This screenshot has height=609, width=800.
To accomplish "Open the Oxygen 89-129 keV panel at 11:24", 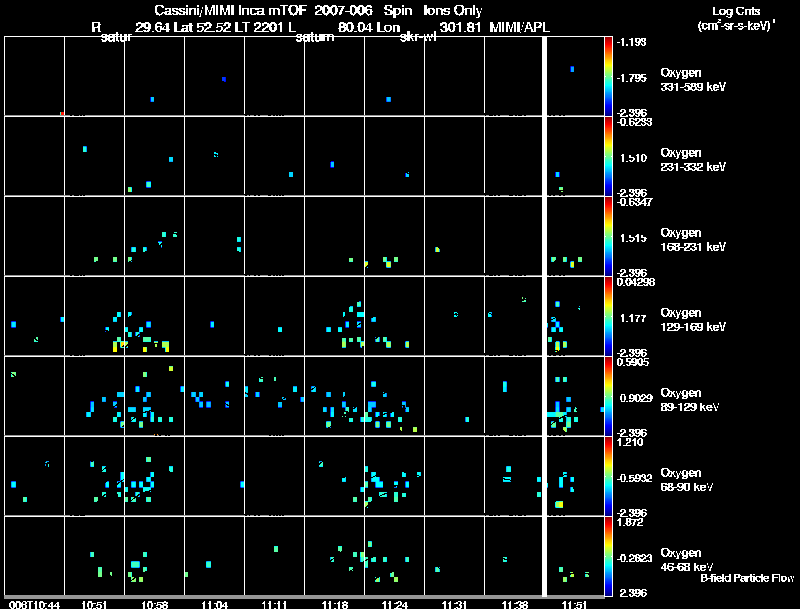I will [x=394, y=396].
